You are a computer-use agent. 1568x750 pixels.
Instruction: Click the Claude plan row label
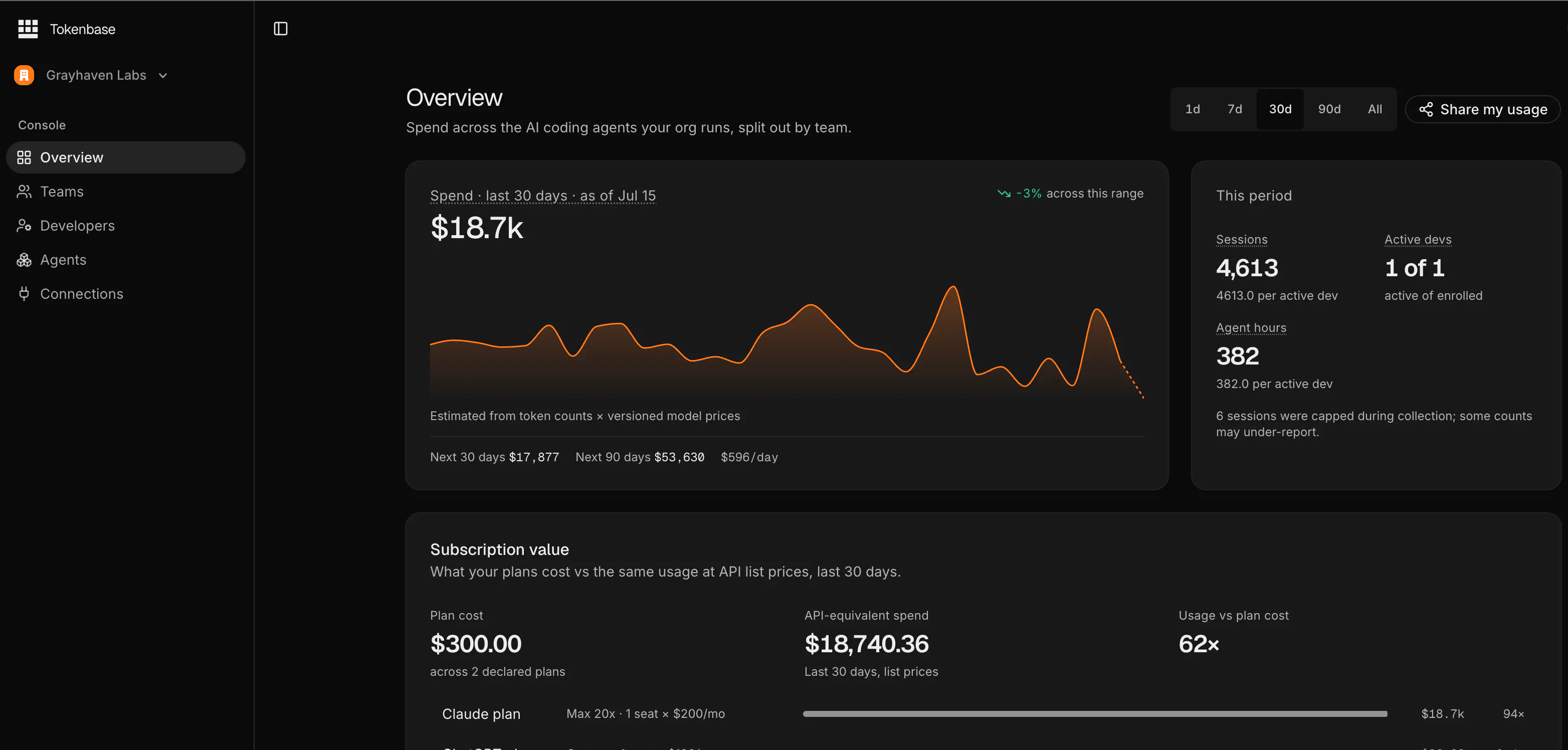click(x=481, y=714)
